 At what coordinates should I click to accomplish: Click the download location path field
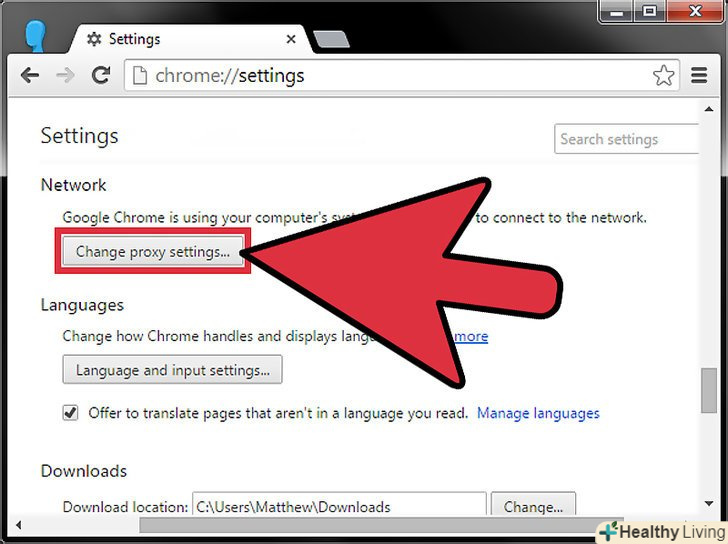click(339, 505)
